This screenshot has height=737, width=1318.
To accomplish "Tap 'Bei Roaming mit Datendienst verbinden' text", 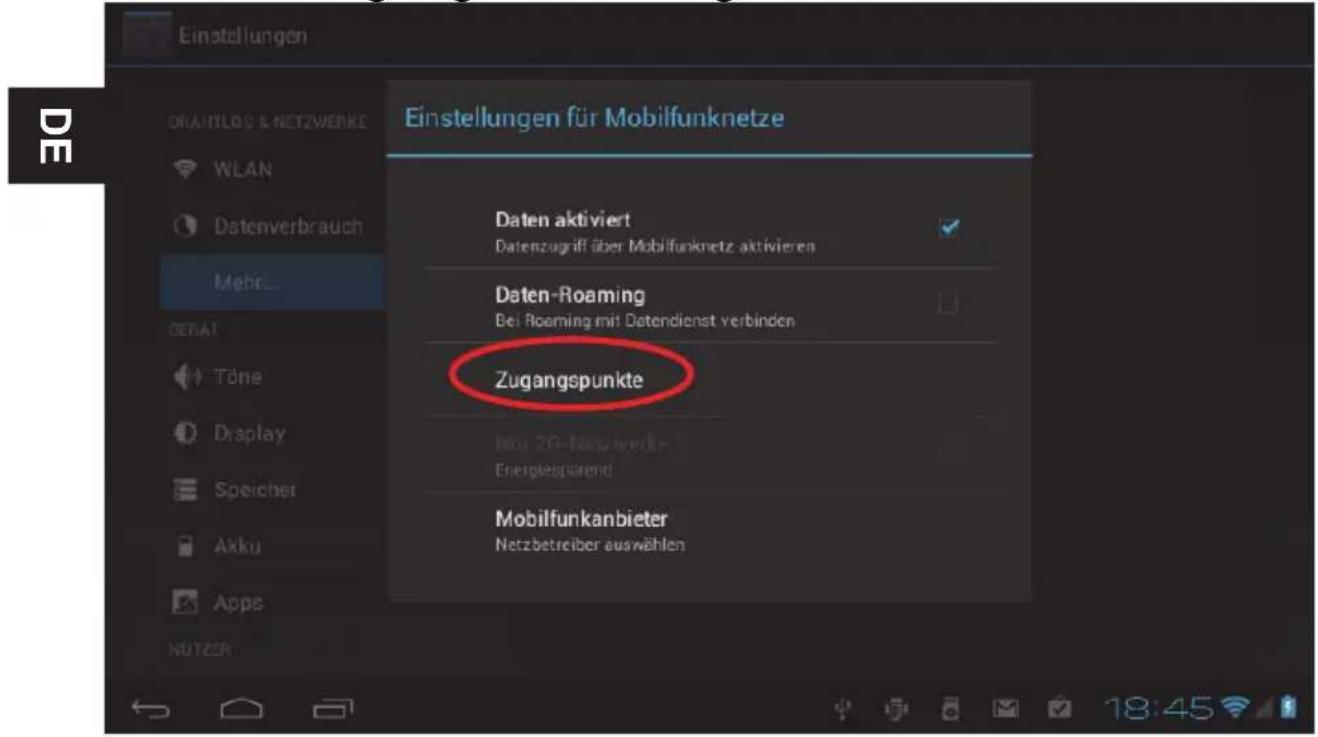I will point(646,320).
